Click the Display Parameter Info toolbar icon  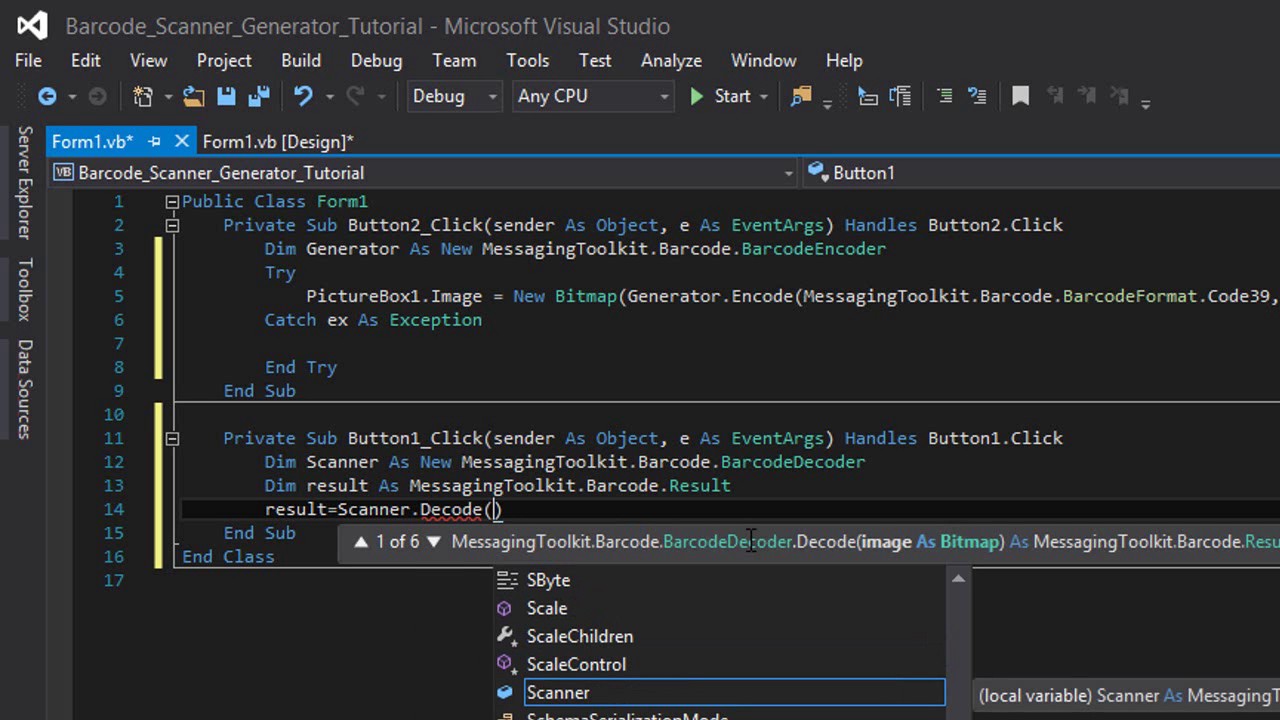click(900, 96)
